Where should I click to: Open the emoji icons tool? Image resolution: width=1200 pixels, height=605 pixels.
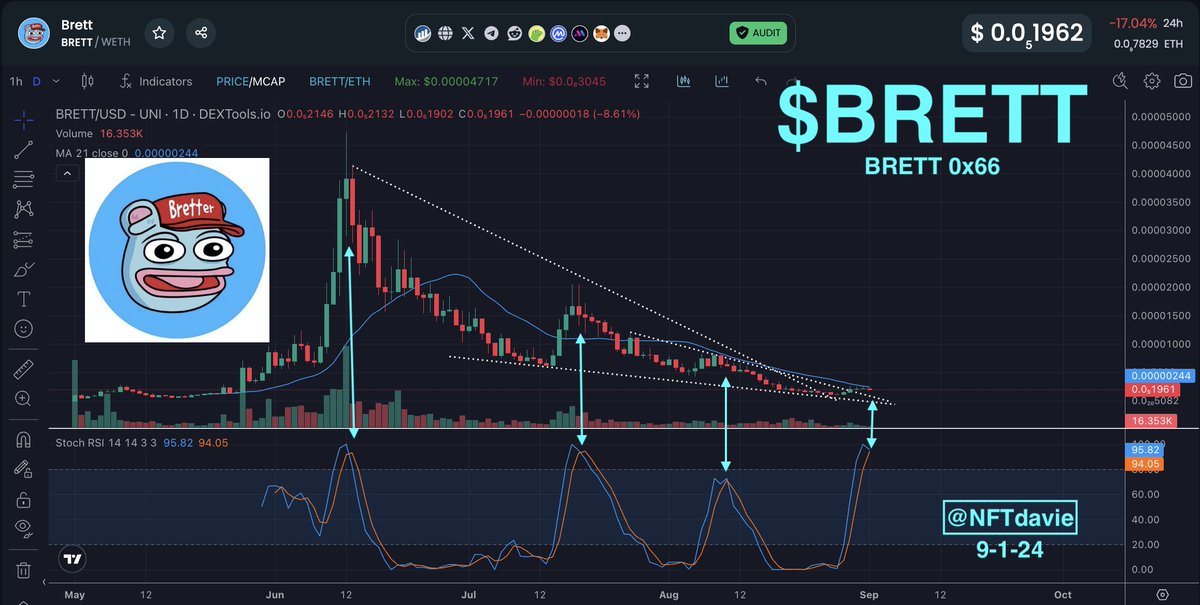(x=22, y=328)
